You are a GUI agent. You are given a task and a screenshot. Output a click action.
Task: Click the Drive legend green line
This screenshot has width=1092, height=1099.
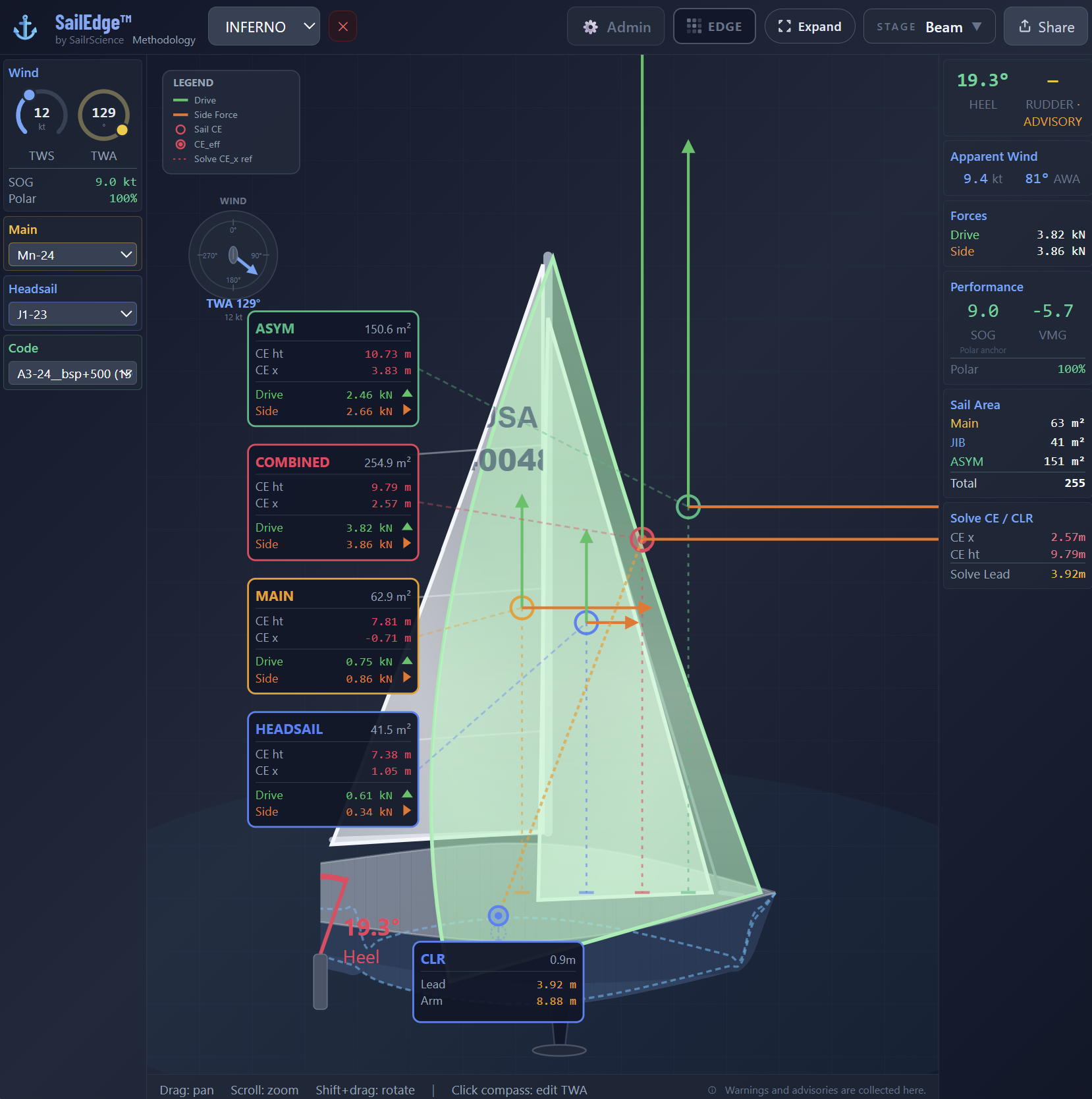coord(180,100)
